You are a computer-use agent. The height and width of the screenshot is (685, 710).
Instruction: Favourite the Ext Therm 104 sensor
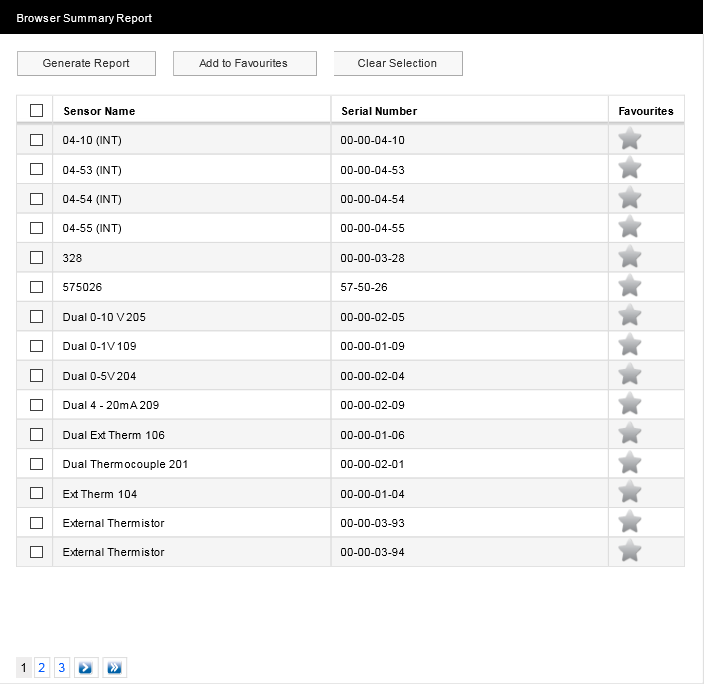point(629,493)
